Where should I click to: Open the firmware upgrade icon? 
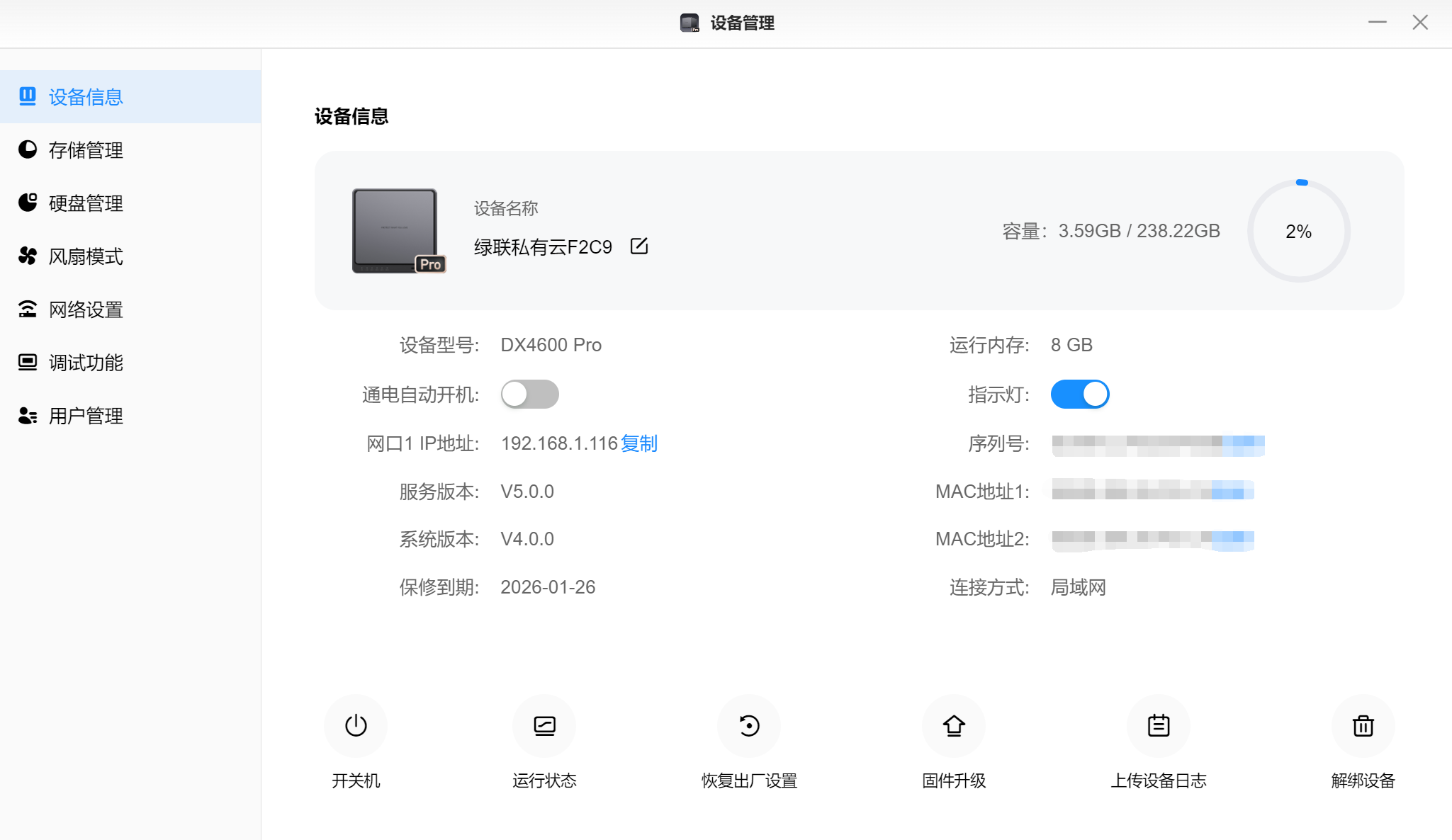point(954,726)
